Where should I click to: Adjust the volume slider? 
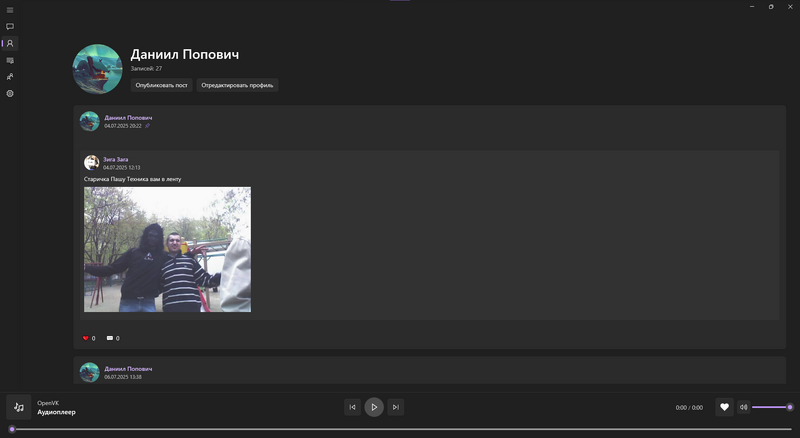click(x=771, y=407)
